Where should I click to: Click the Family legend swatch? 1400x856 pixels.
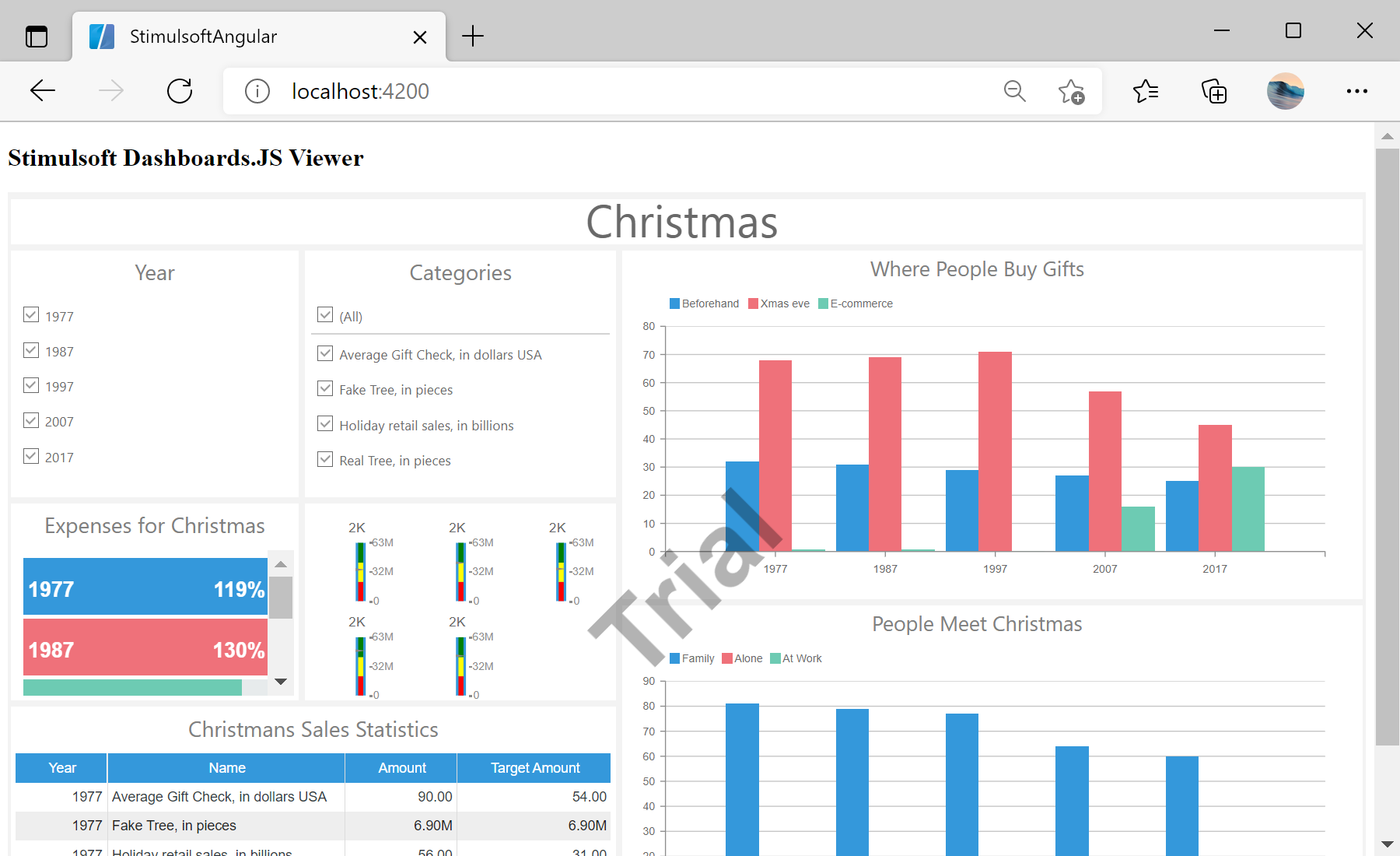click(675, 658)
